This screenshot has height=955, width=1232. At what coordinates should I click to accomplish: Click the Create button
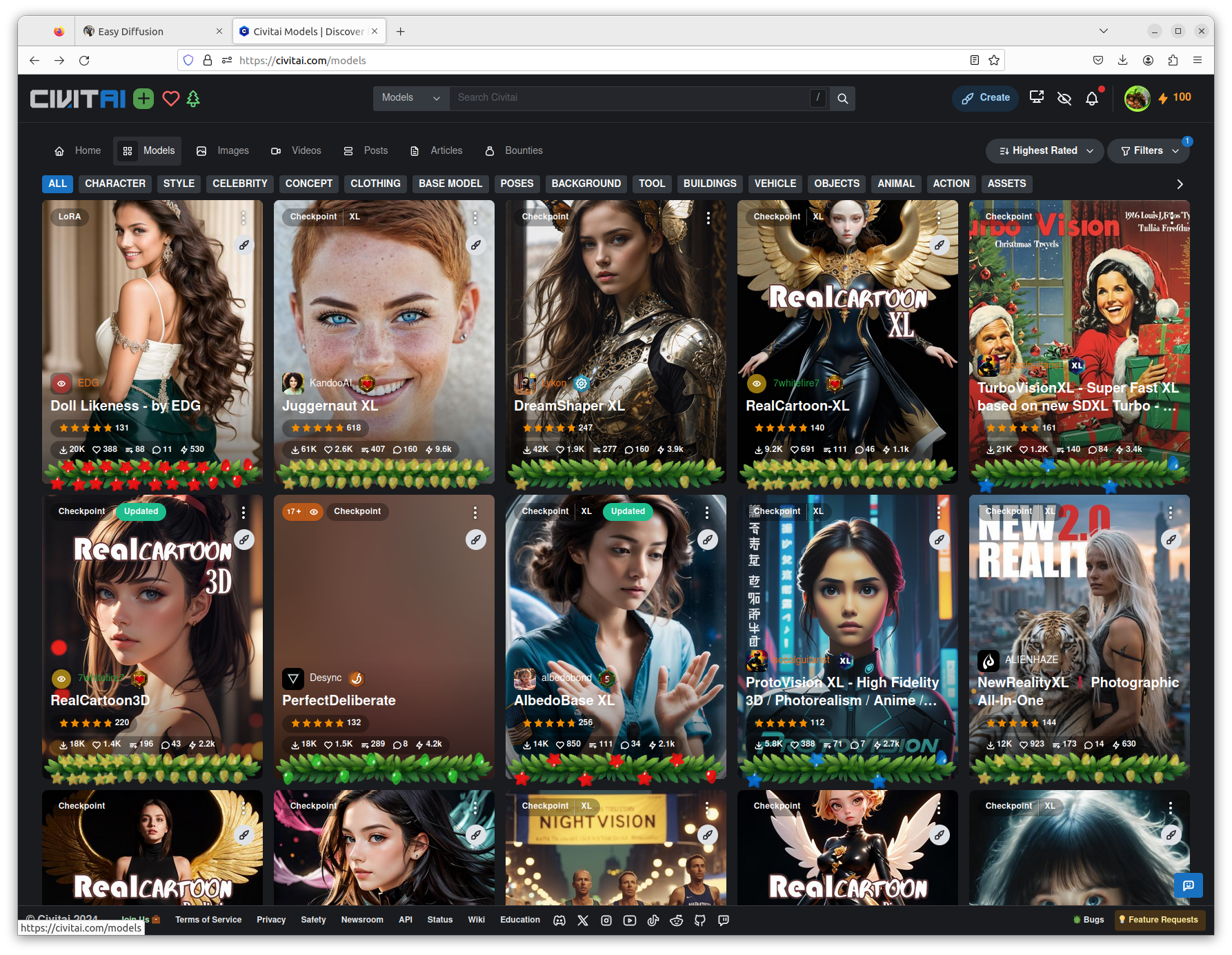tap(986, 98)
